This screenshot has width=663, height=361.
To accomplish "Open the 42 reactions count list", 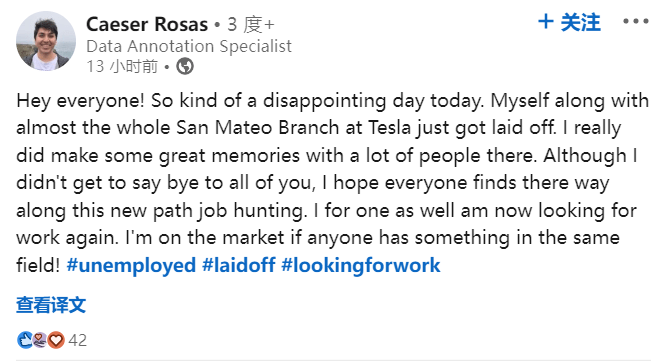I will pos(77,340).
